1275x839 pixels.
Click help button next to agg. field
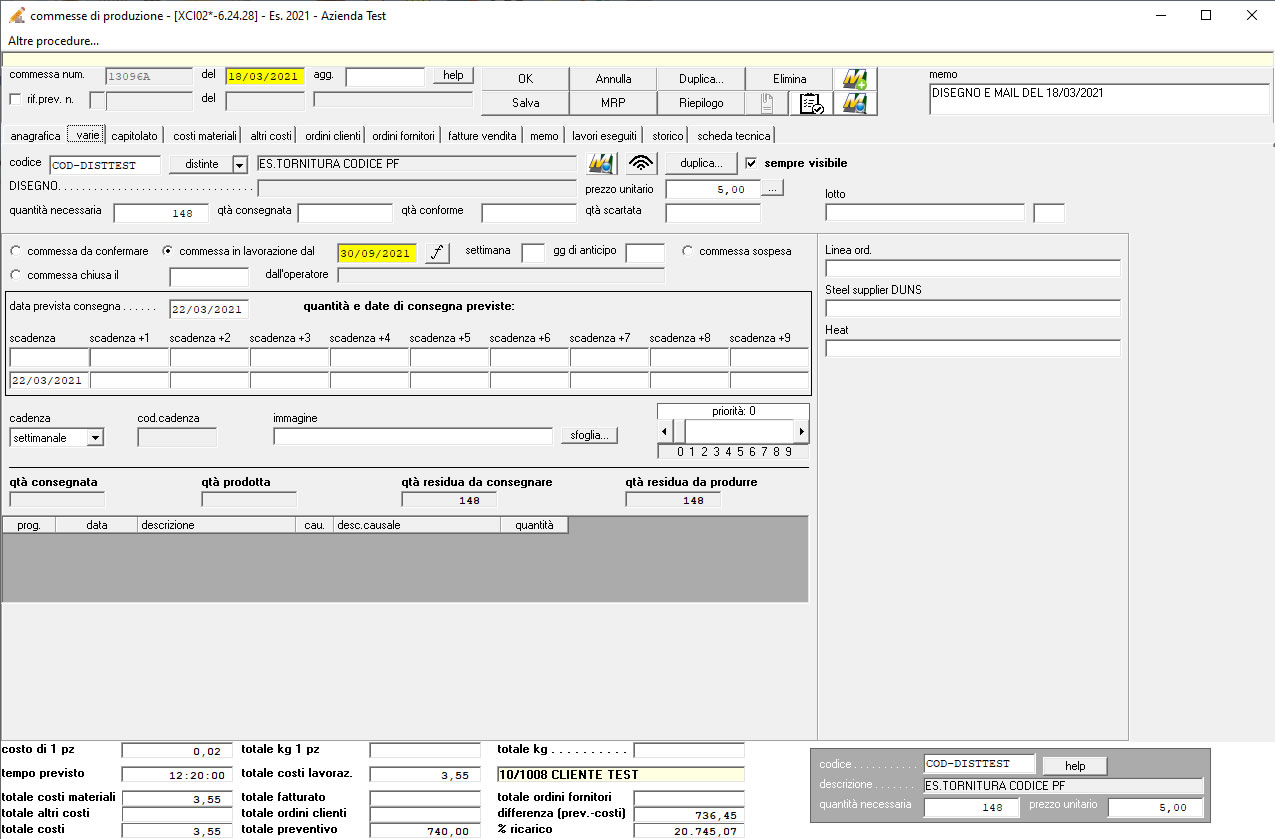pyautogui.click(x=453, y=76)
